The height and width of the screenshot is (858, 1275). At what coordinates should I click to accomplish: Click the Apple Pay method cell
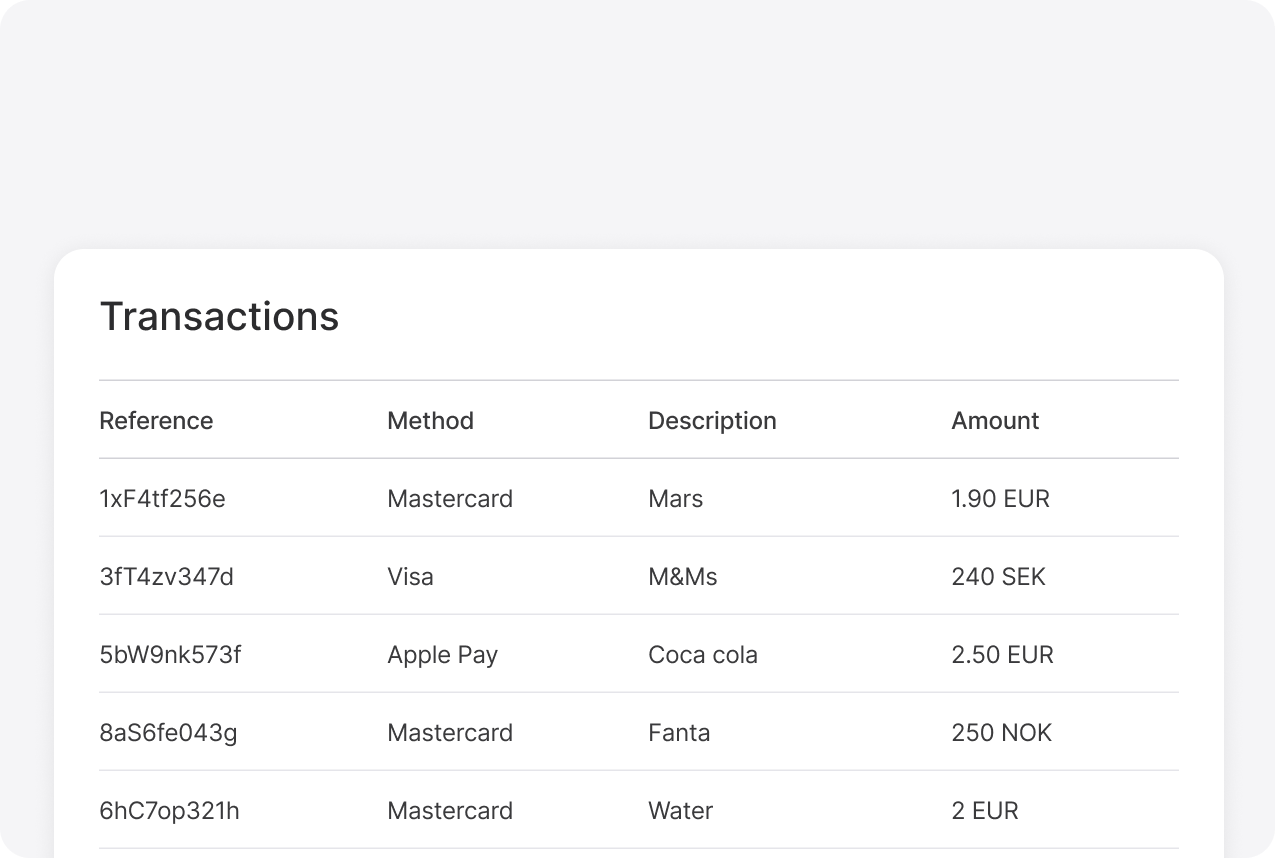pyautogui.click(x=442, y=655)
